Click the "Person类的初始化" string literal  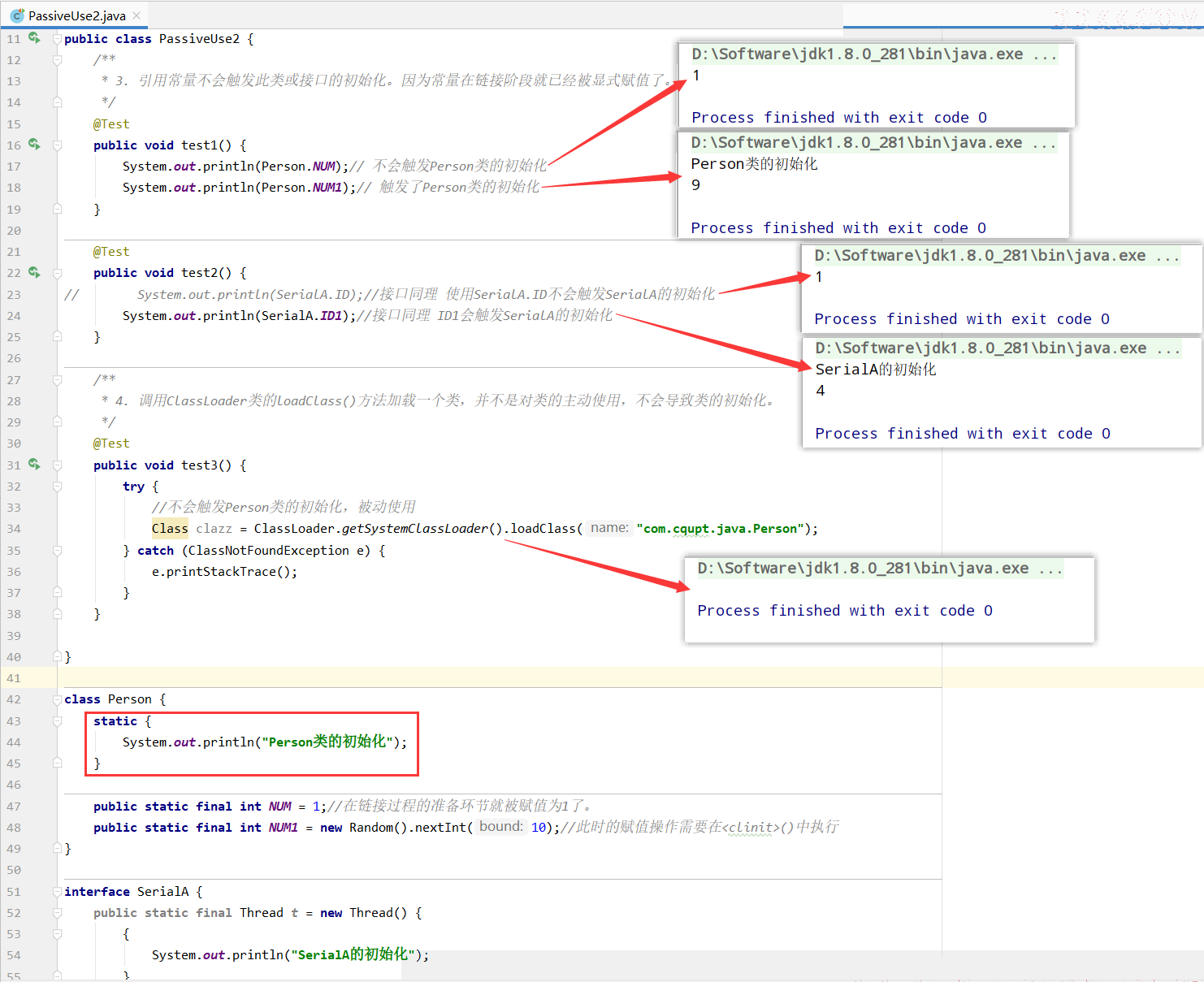point(327,742)
